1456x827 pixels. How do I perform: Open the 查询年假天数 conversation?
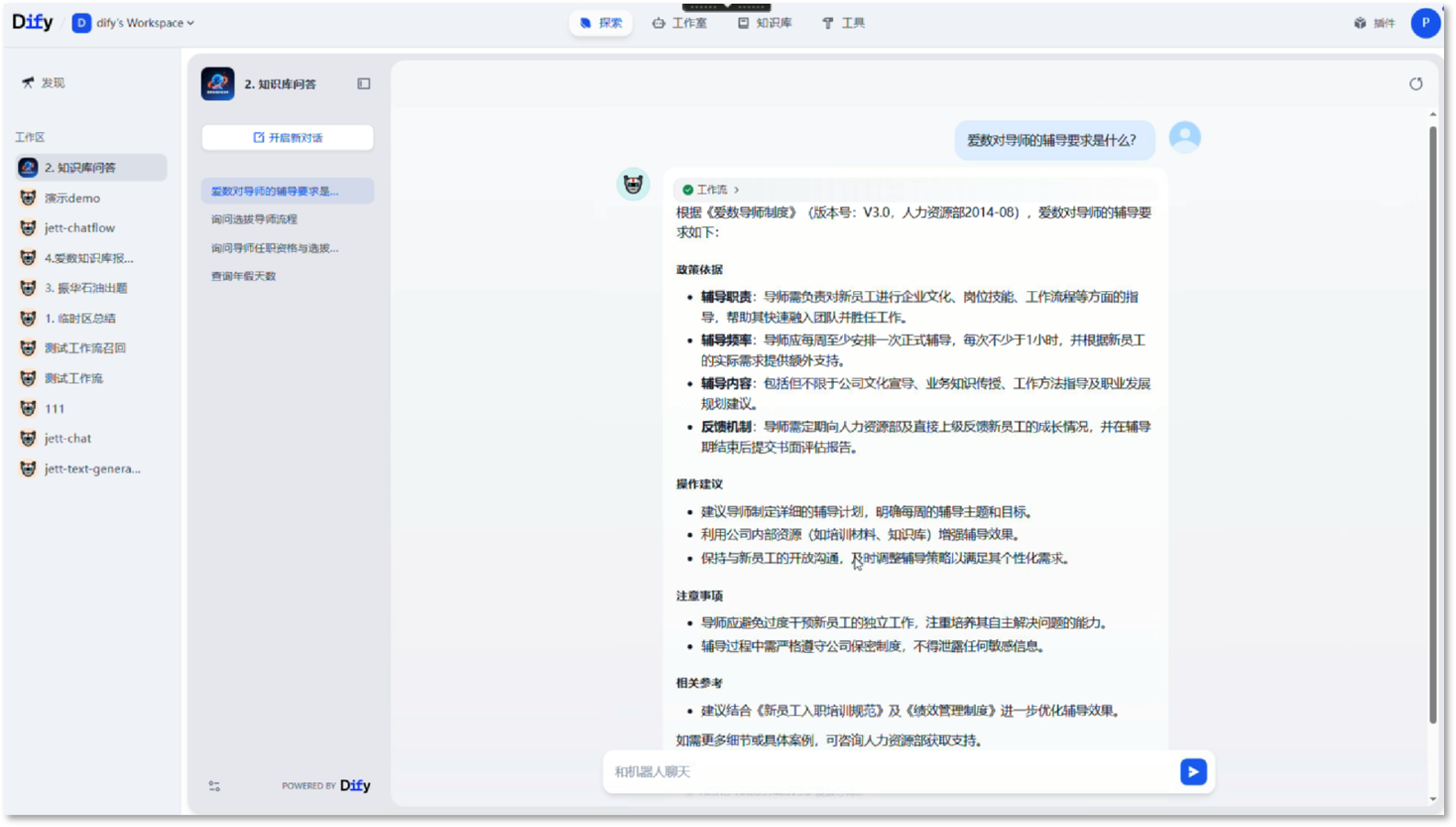(x=244, y=277)
